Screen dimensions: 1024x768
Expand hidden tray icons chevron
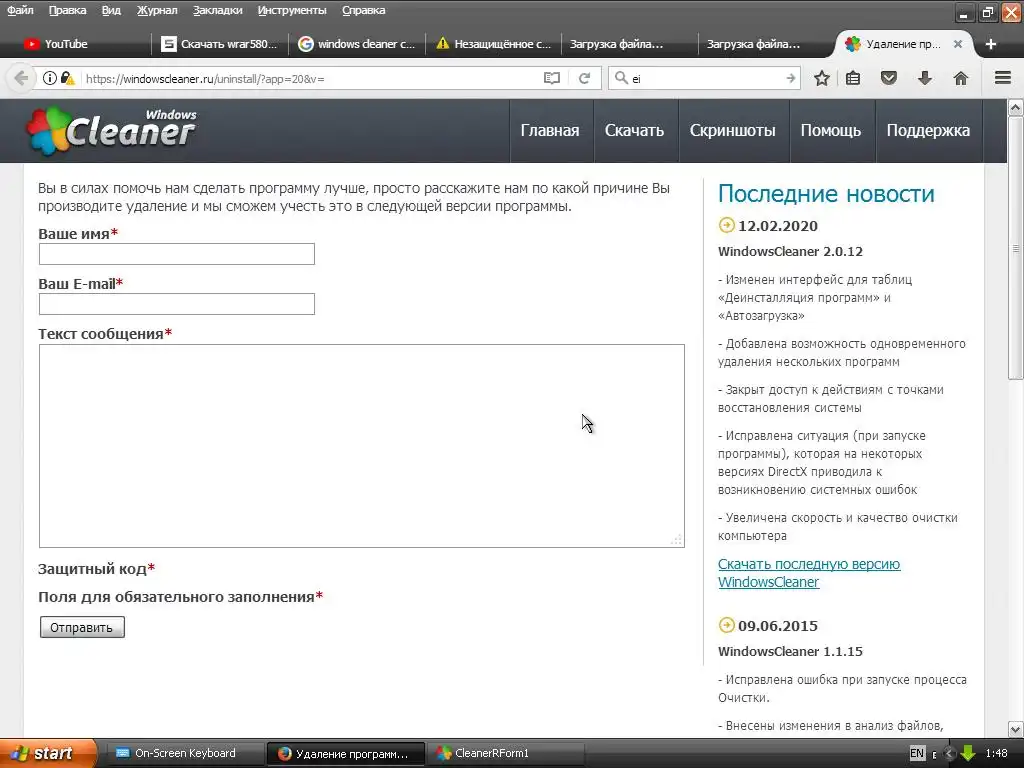coord(949,753)
